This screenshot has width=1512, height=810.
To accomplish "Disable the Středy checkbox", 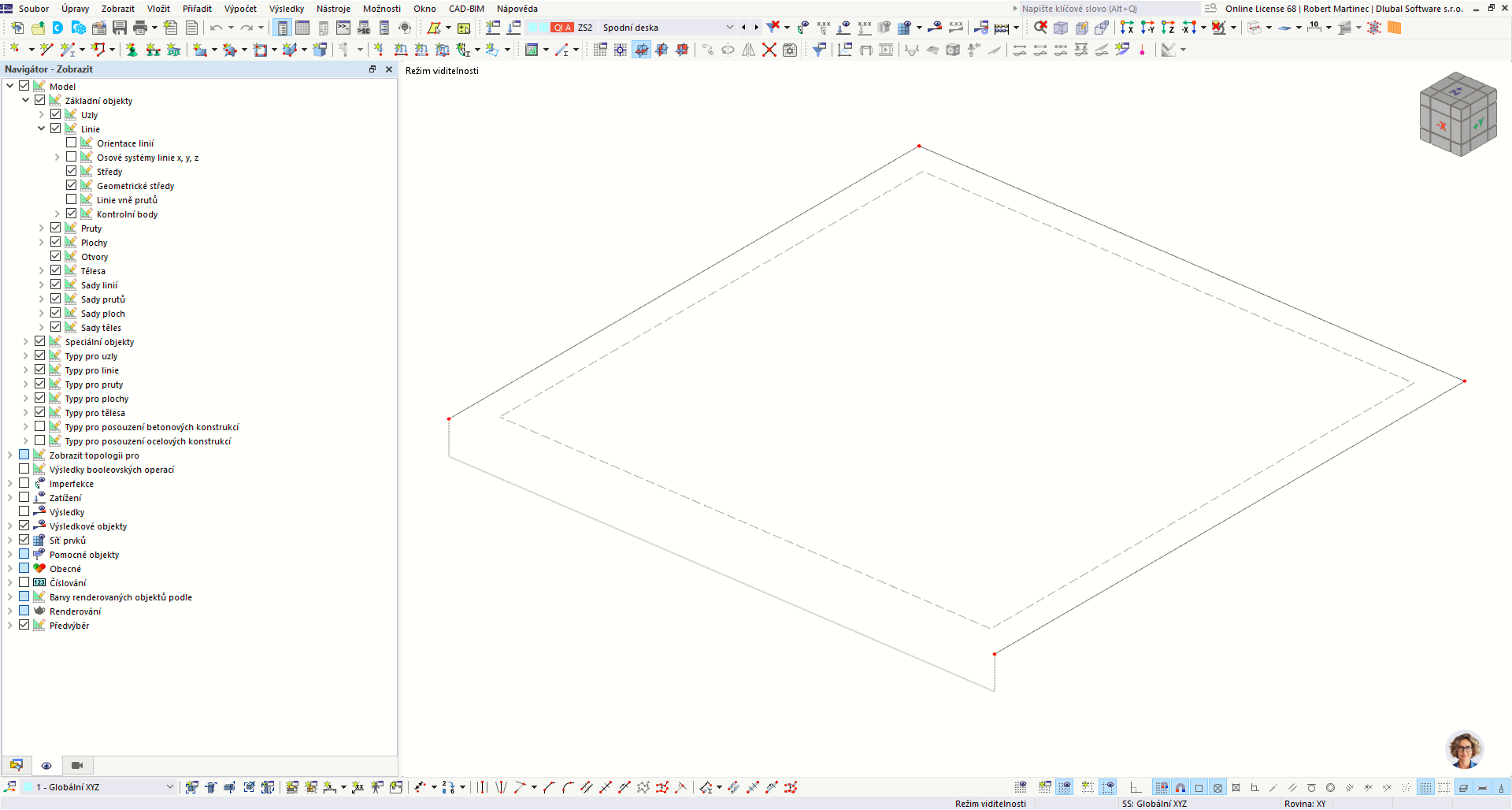I will pos(72,171).
